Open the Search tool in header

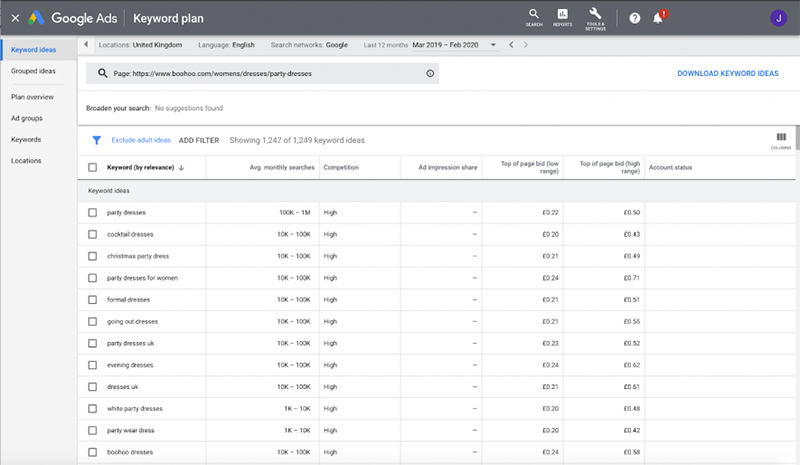pyautogui.click(x=534, y=17)
